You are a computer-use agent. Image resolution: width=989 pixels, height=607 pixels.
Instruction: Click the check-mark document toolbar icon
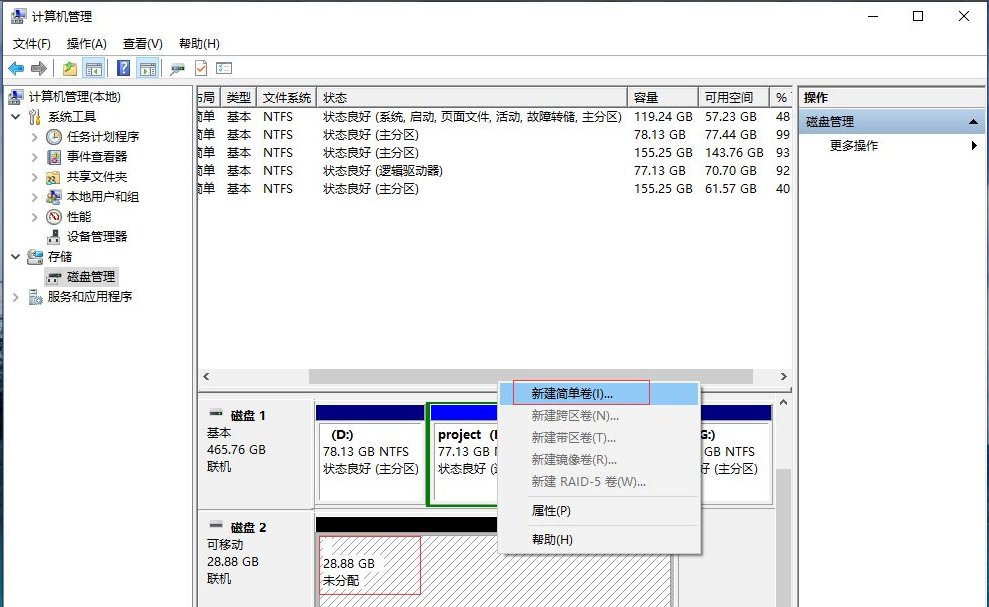[x=199, y=68]
